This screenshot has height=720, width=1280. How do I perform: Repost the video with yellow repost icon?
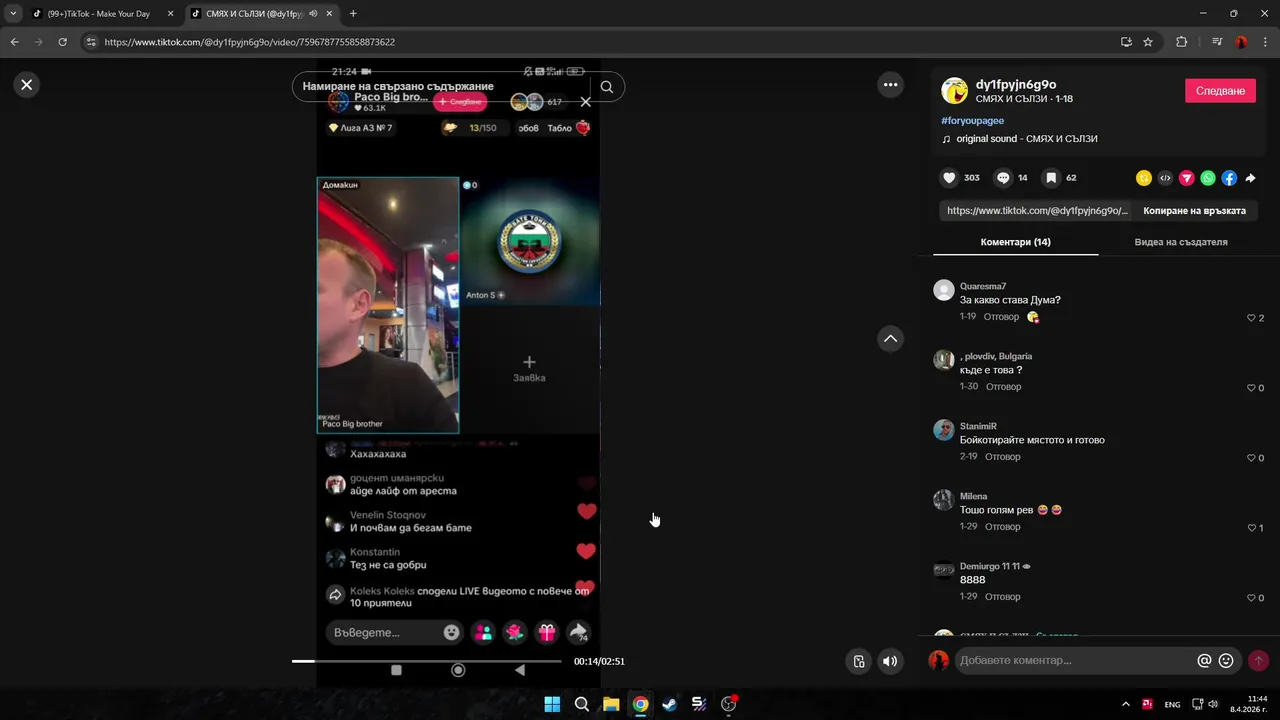(x=1144, y=178)
